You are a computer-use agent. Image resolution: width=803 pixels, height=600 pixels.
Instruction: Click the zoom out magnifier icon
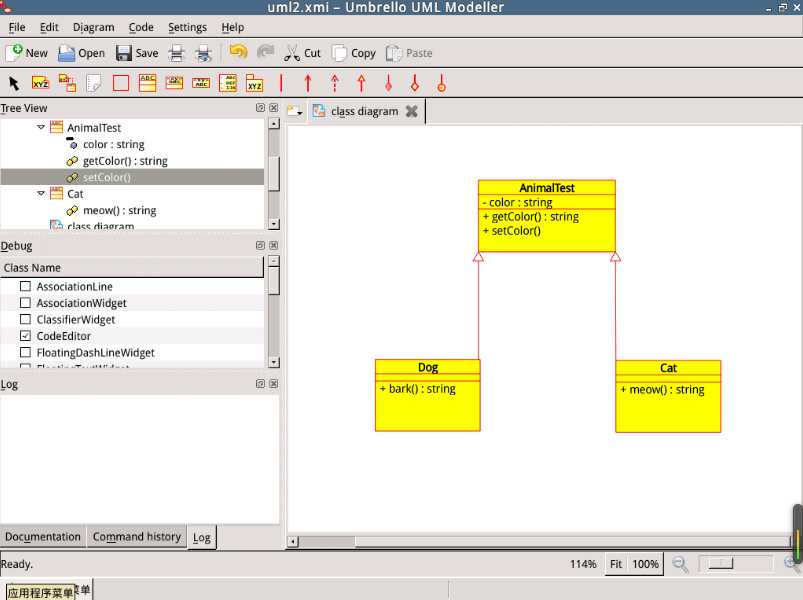680,564
